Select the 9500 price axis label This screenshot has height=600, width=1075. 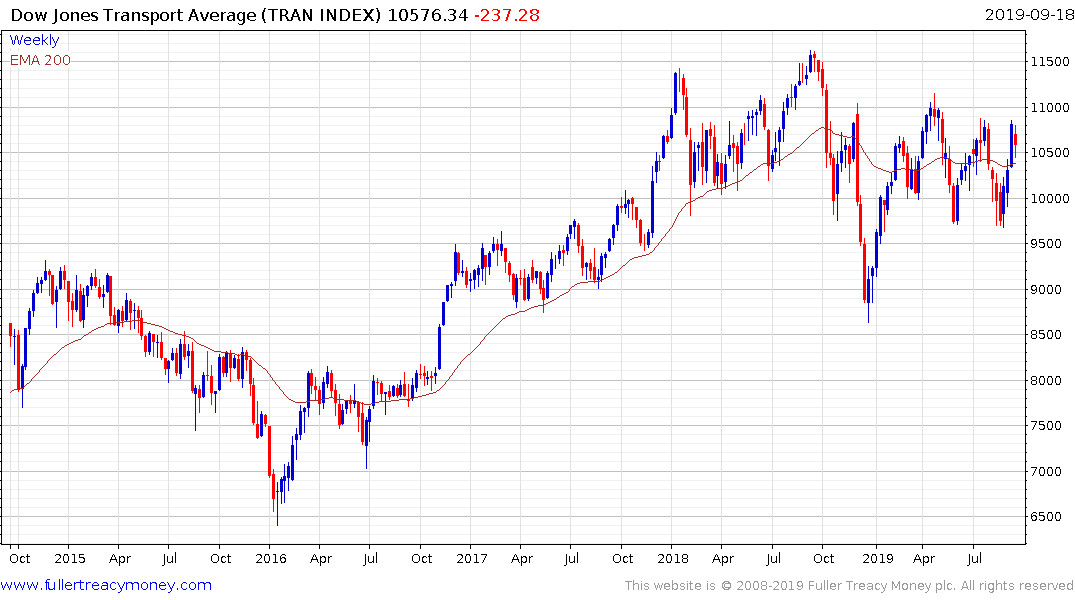point(1046,244)
